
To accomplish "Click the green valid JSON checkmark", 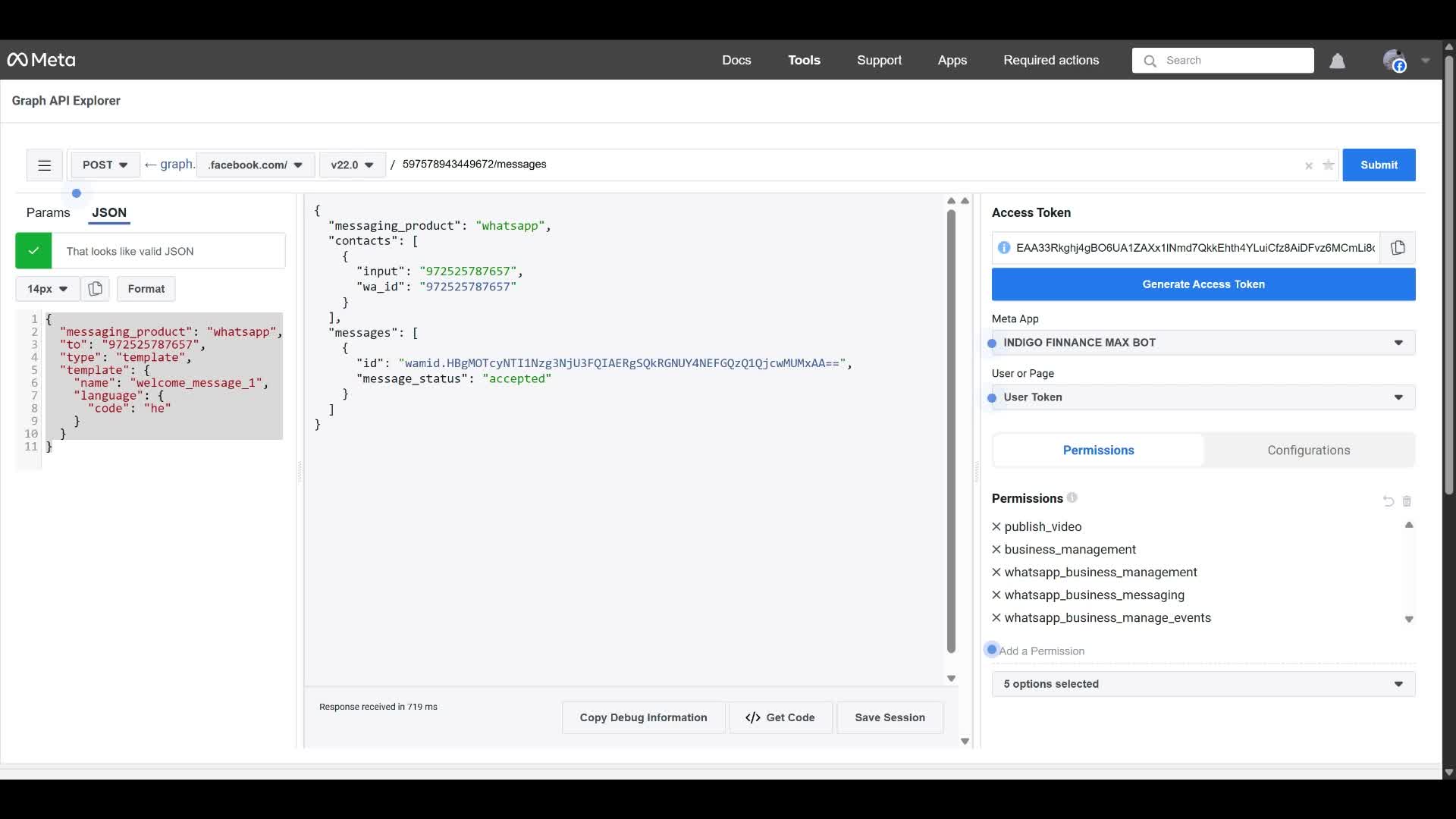I will [x=33, y=251].
